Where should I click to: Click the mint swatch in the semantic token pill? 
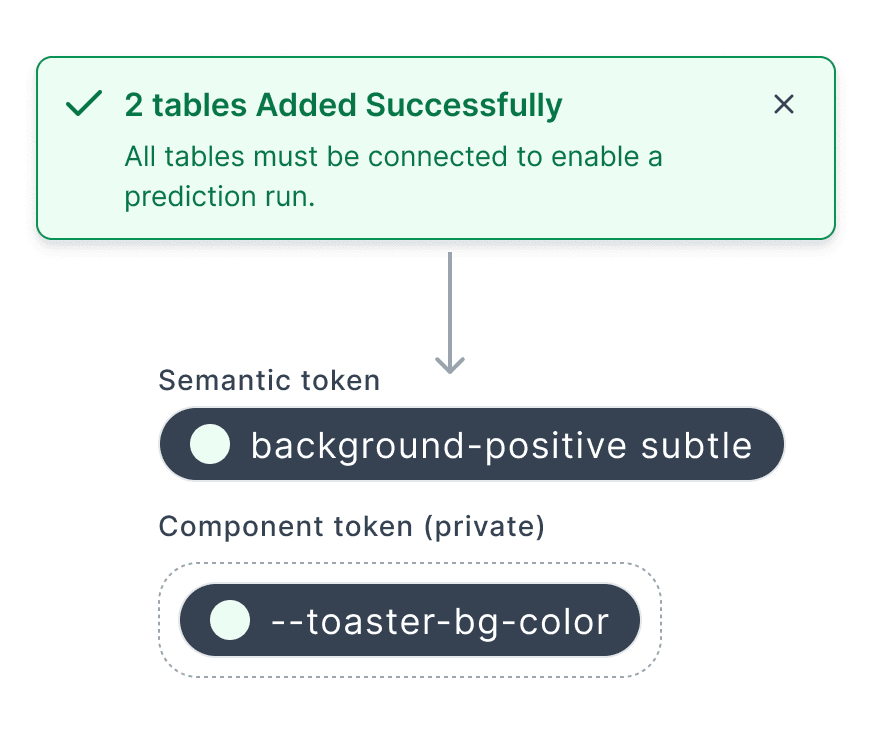[210, 444]
